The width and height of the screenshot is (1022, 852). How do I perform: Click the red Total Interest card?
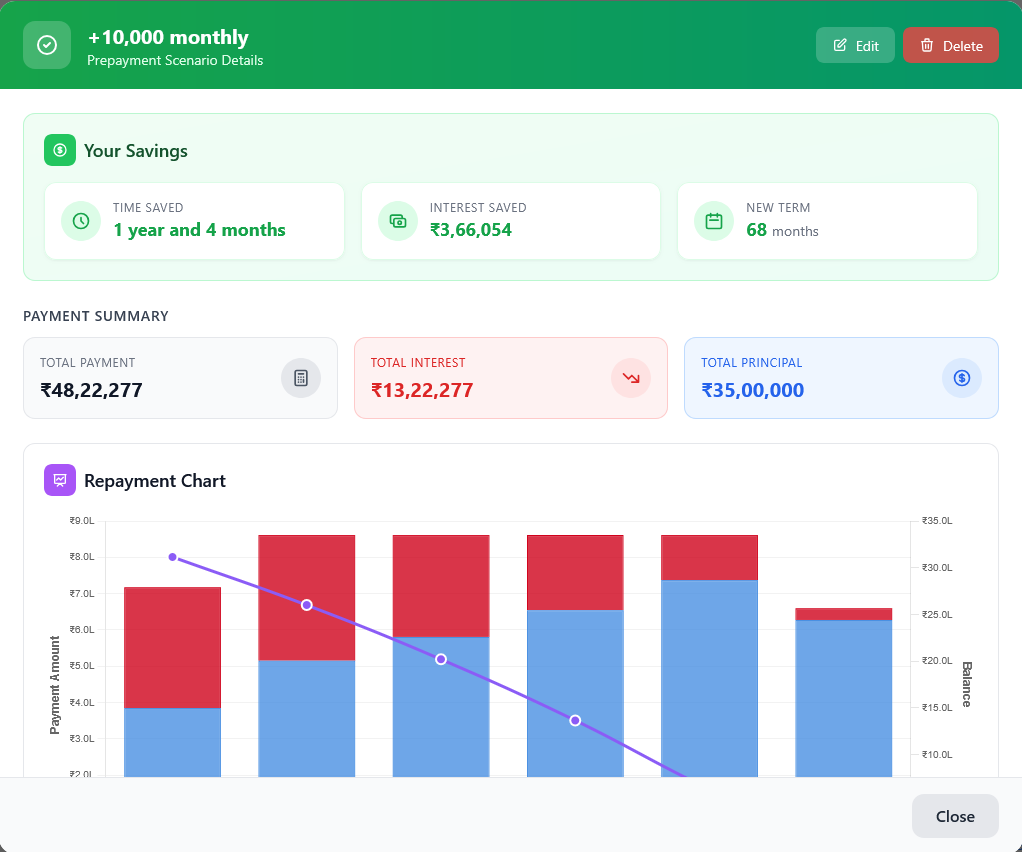click(511, 378)
